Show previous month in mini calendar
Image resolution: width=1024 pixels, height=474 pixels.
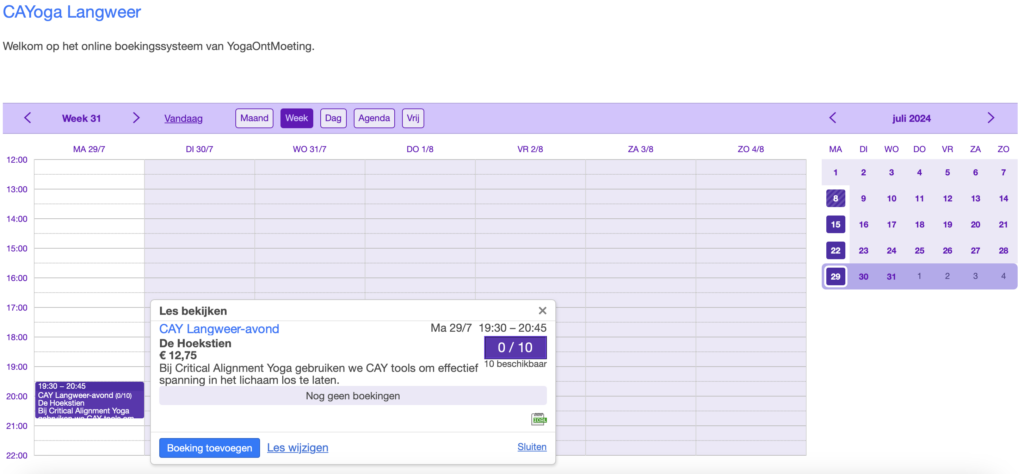click(x=833, y=118)
